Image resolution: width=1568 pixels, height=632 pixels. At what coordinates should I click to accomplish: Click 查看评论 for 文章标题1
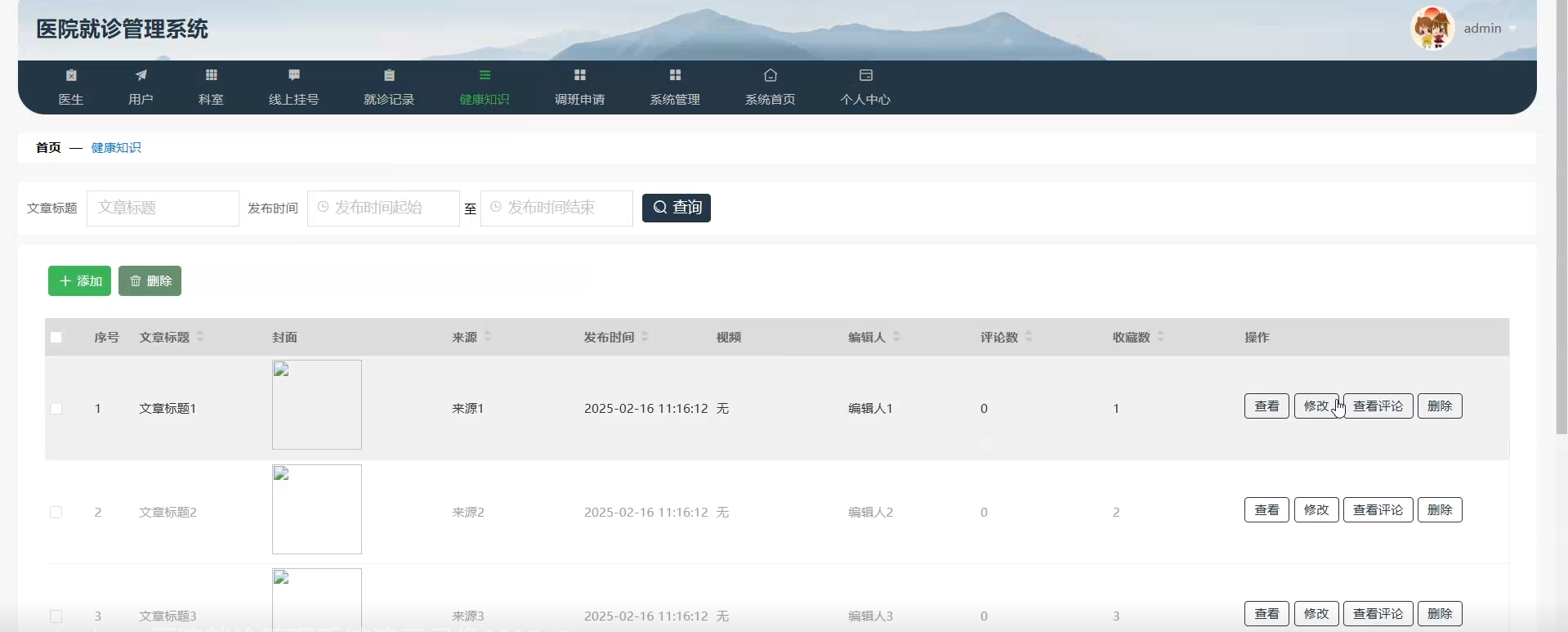click(x=1378, y=406)
